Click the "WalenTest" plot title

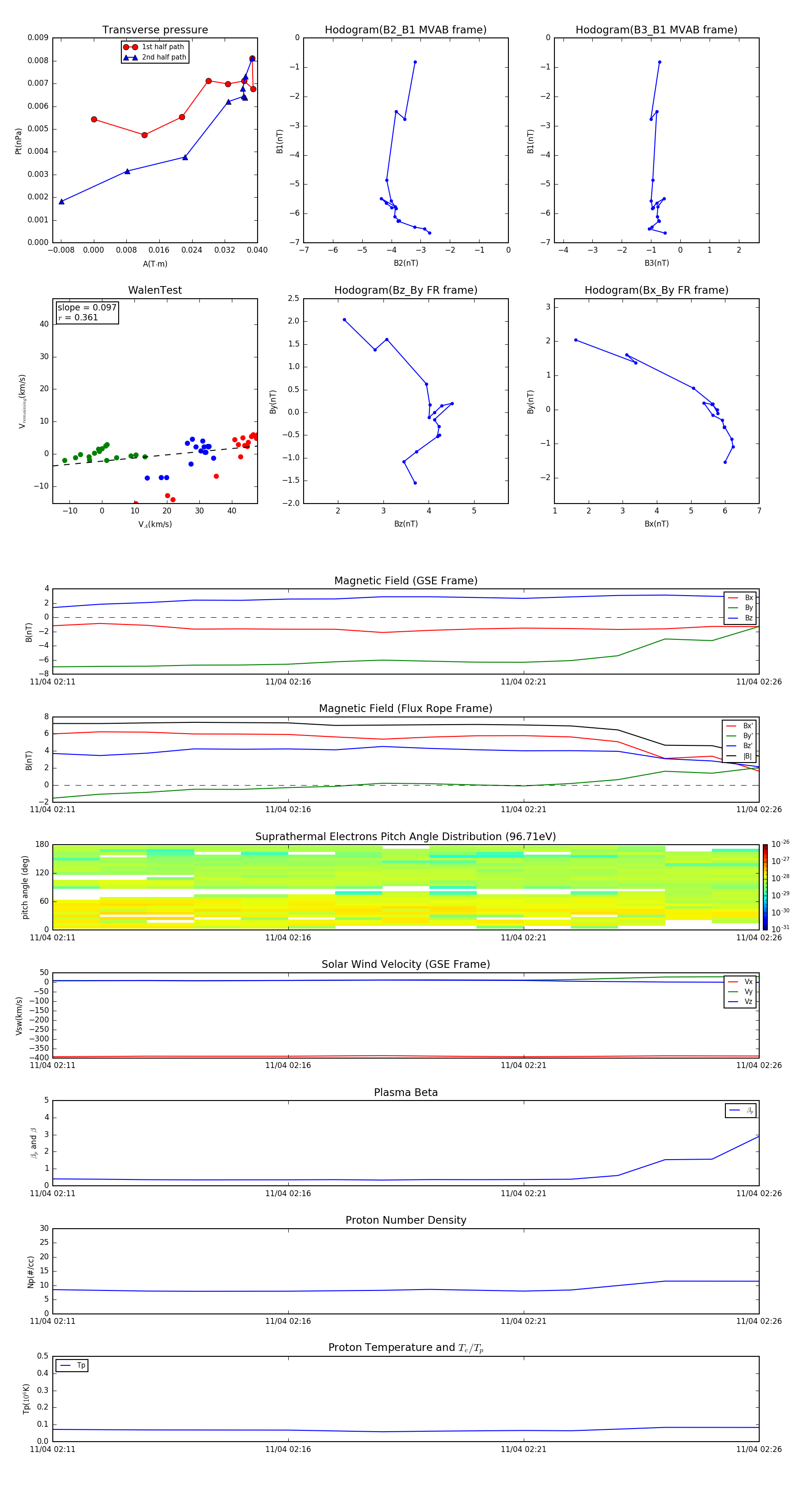[x=155, y=290]
